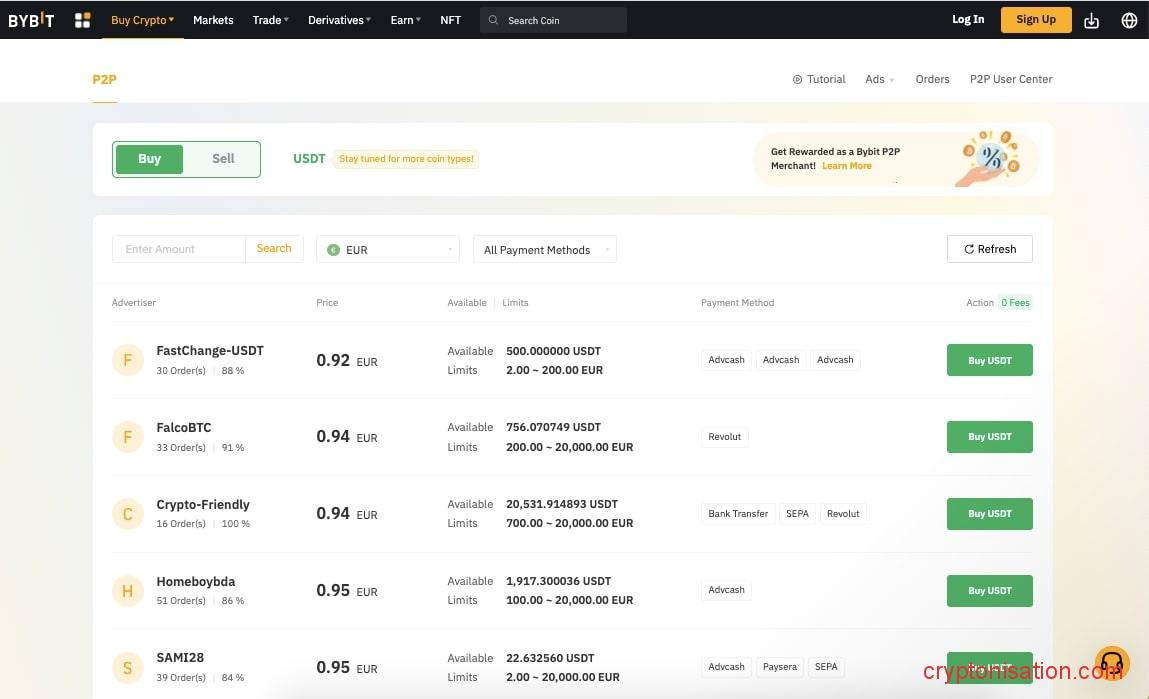Open the apps grid icon beside the logo
The image size is (1149, 699).
coord(82,19)
